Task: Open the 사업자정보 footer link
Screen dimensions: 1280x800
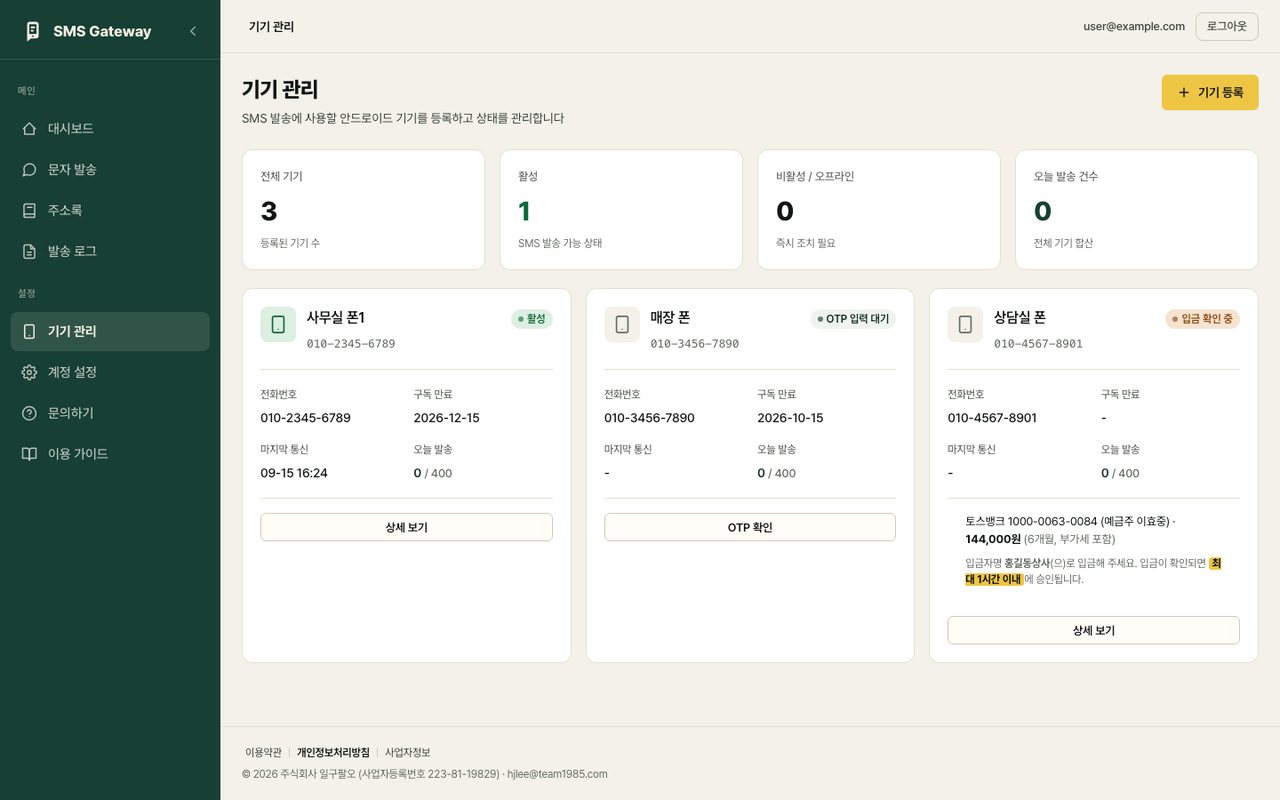Action: 408,752
